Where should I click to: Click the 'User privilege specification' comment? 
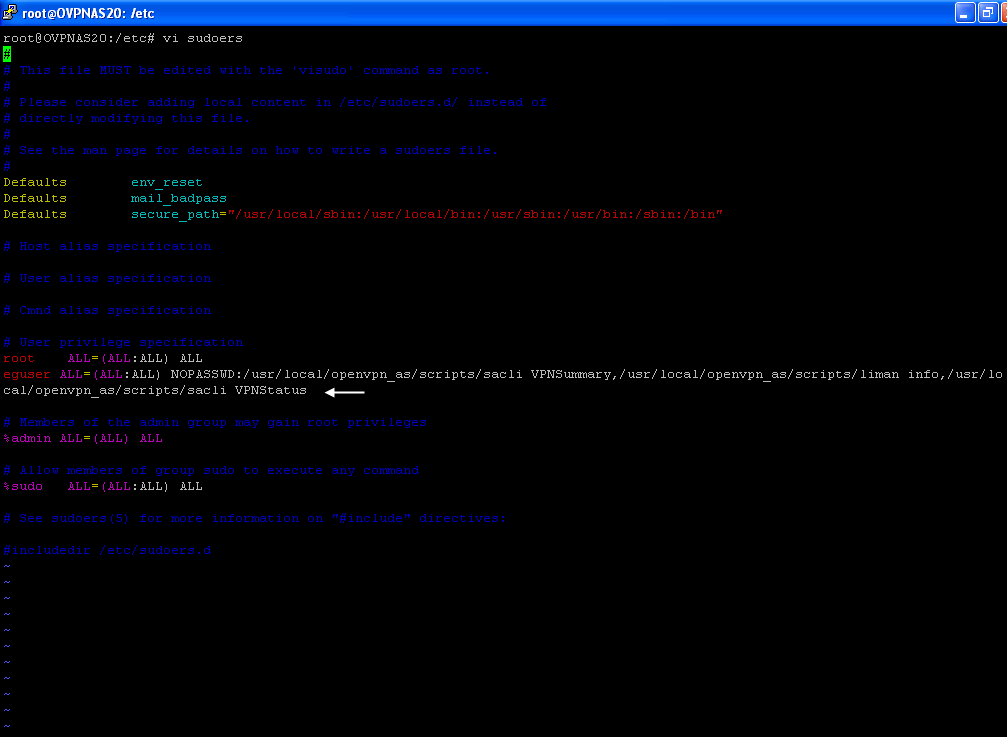(123, 343)
